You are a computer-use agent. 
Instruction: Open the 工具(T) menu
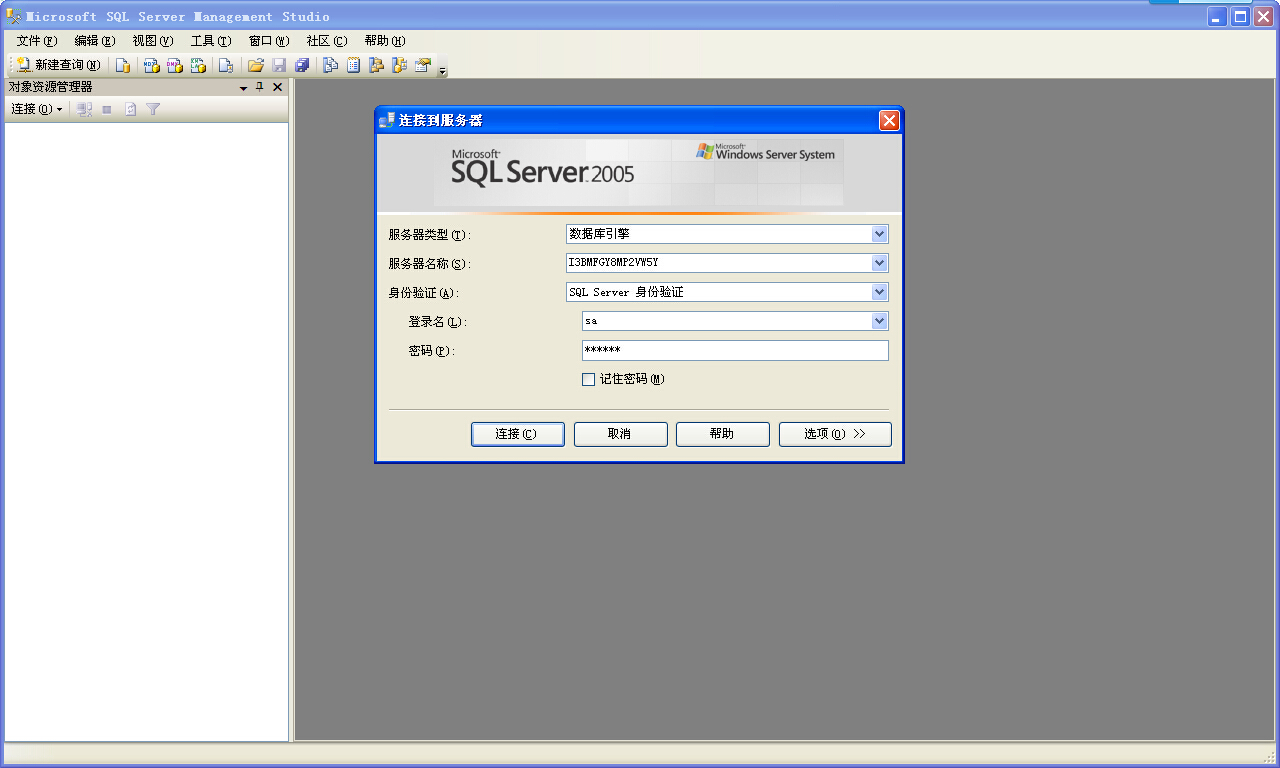pyautogui.click(x=211, y=41)
